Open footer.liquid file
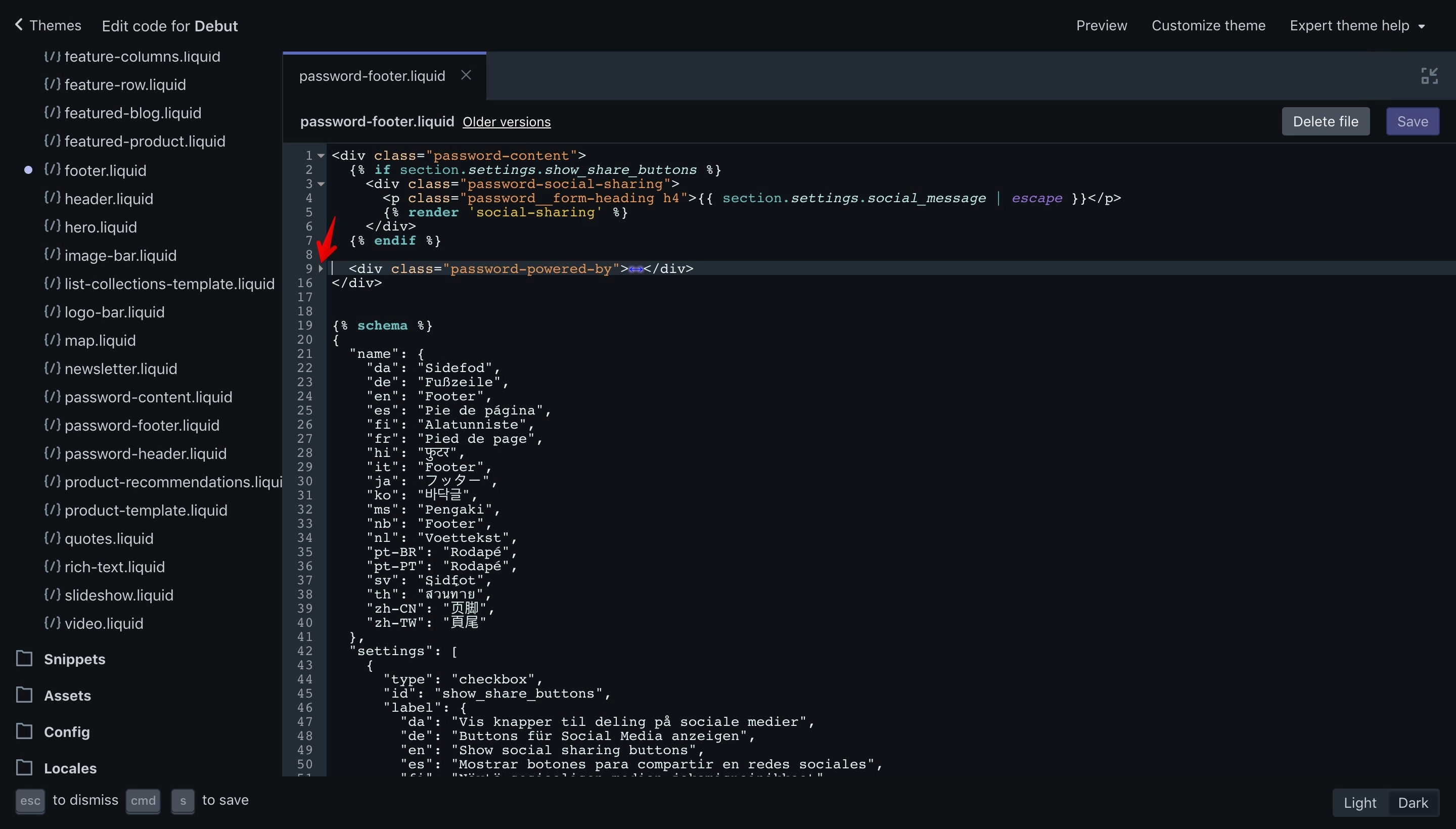 [105, 171]
